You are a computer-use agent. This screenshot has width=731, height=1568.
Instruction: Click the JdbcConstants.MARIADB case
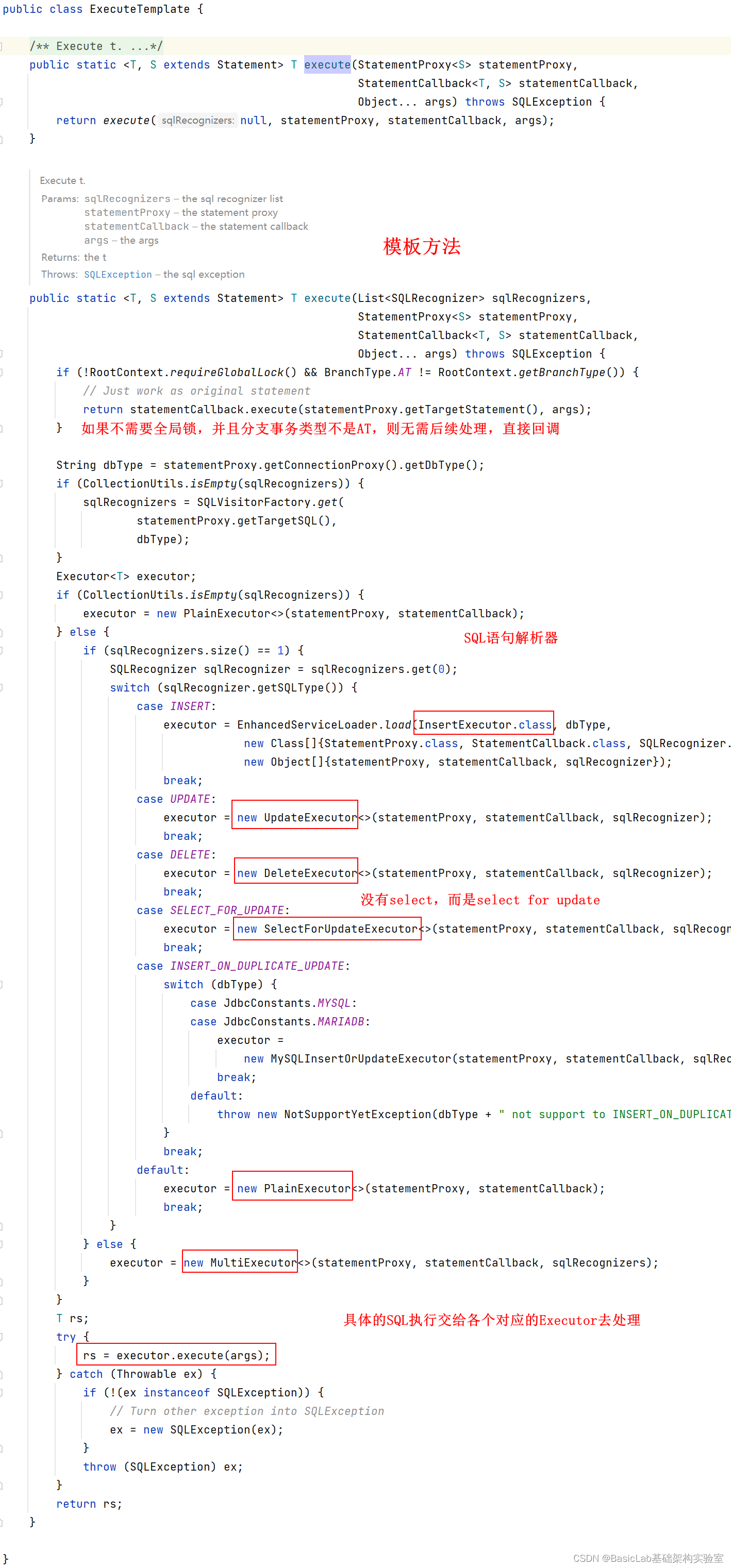click(x=280, y=1021)
